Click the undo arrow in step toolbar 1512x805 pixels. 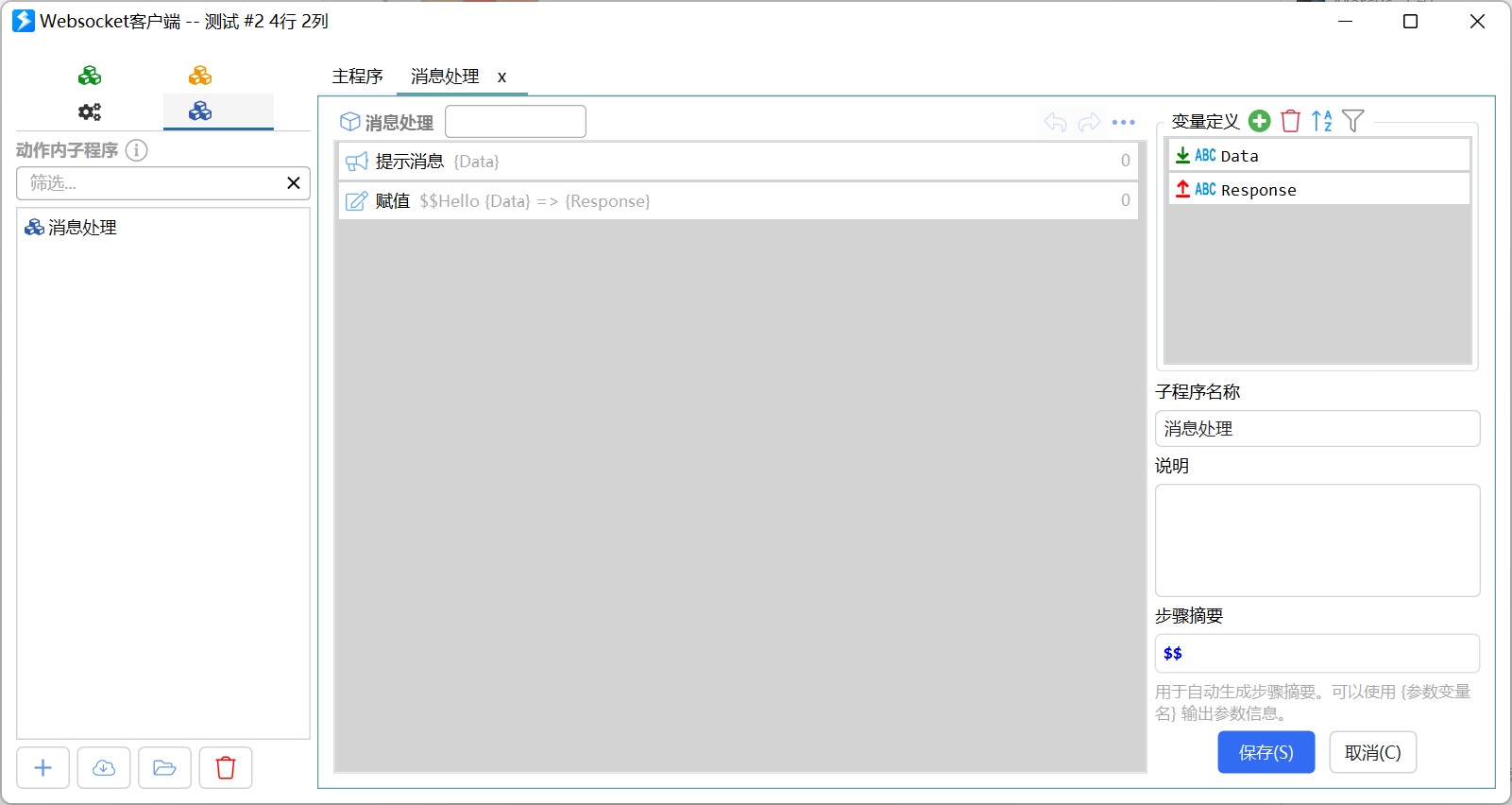click(1056, 122)
